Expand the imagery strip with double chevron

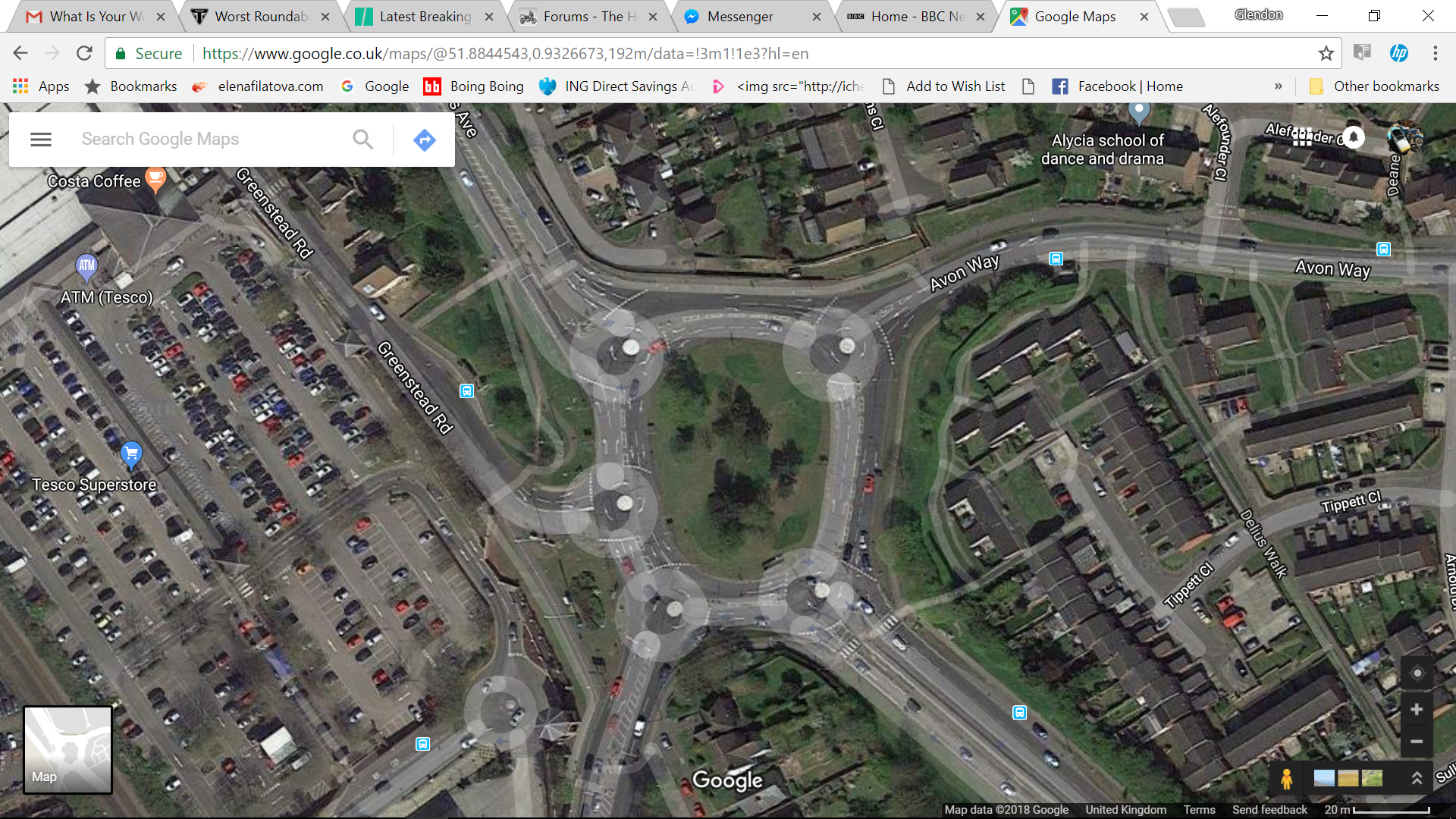[1416, 779]
